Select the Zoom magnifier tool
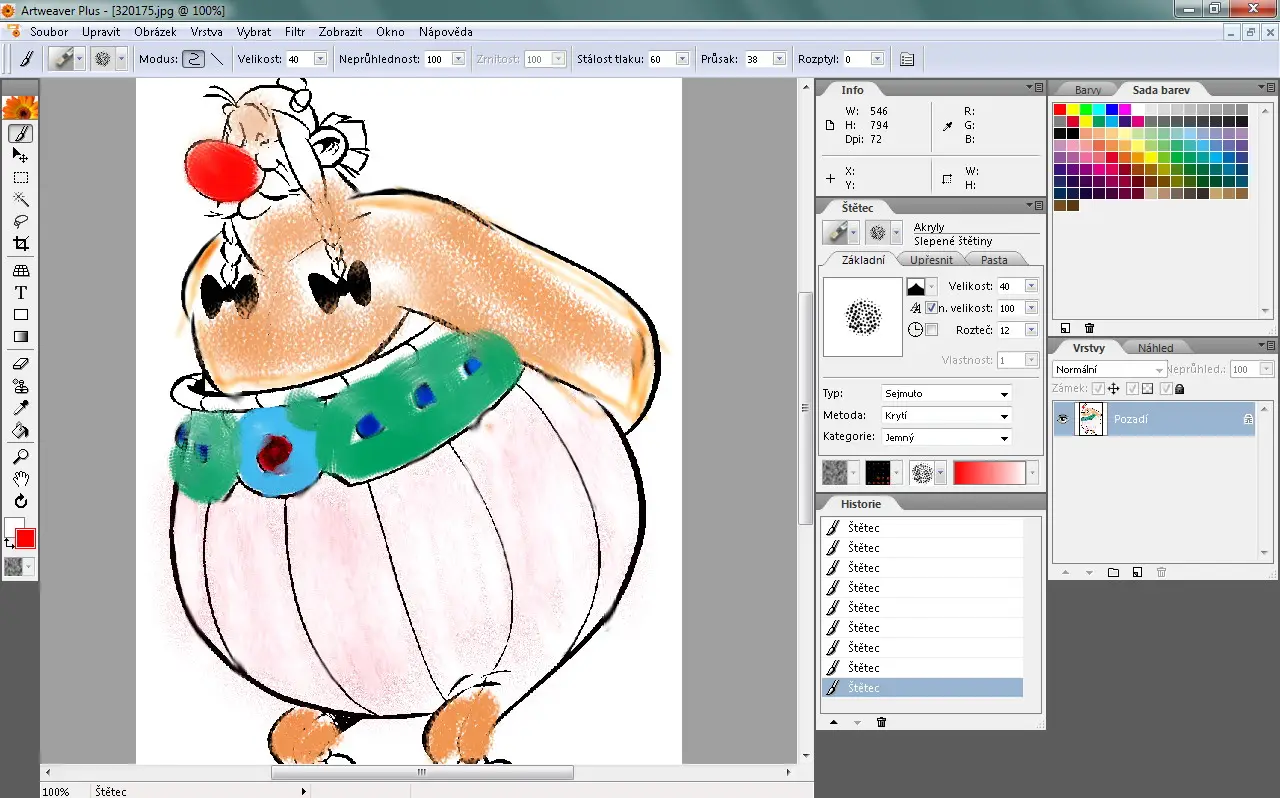This screenshot has height=798, width=1280. 20,457
